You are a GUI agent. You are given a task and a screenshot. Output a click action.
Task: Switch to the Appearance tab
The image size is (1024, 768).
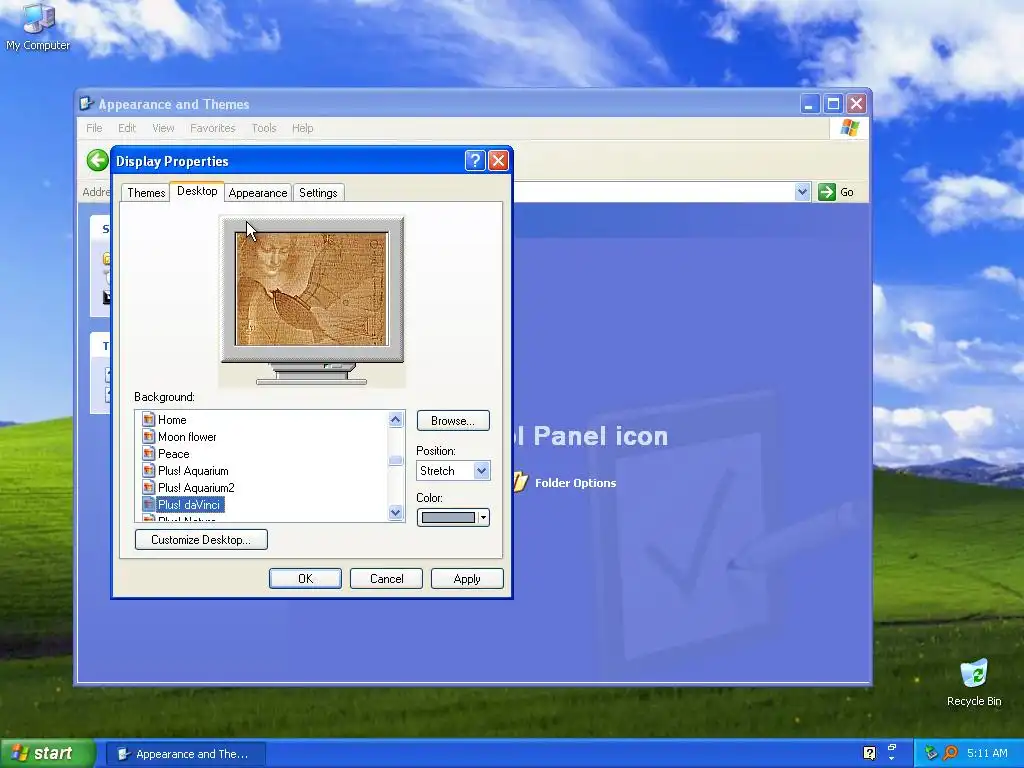[258, 193]
